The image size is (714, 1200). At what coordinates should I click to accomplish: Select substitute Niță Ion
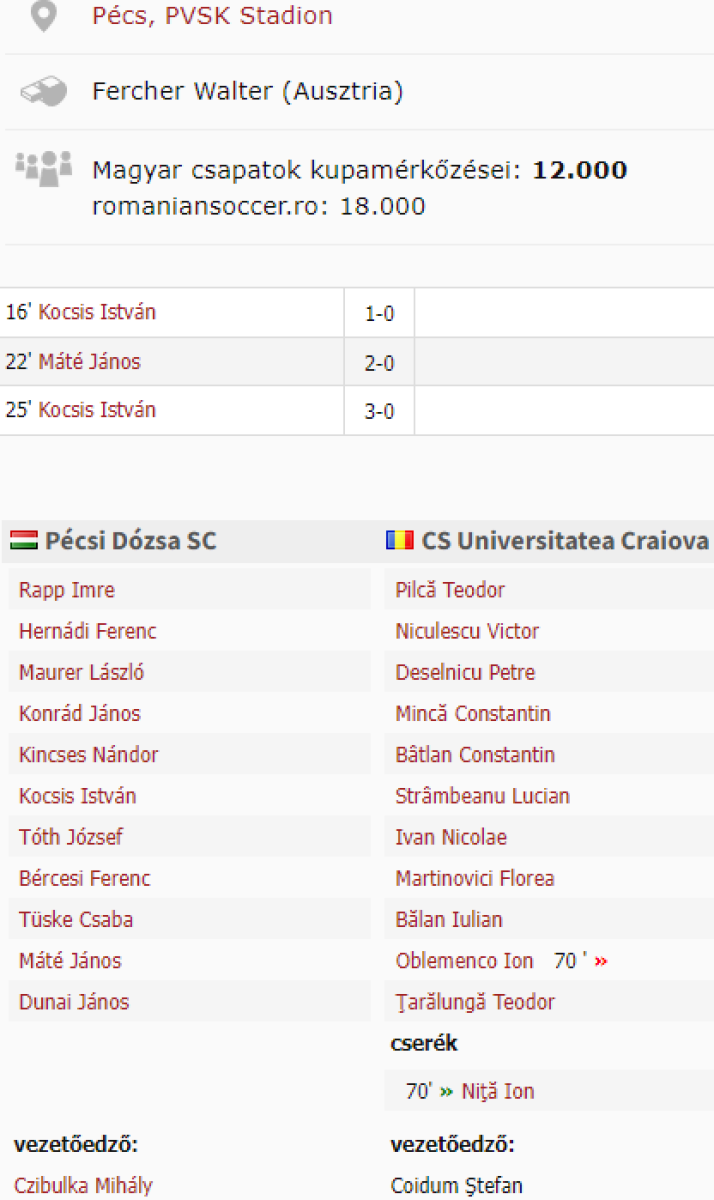[x=498, y=1092]
